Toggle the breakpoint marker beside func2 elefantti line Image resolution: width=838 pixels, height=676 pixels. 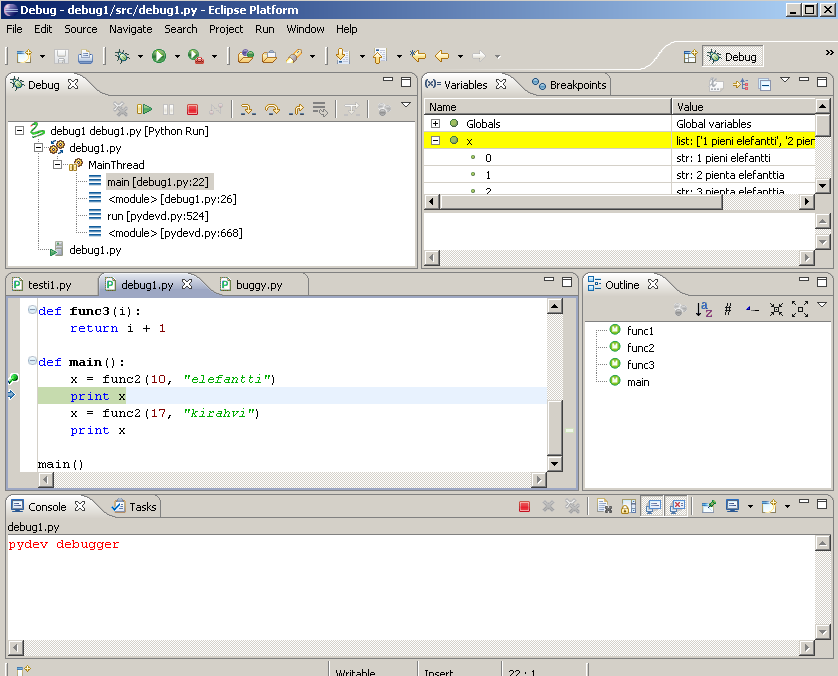coord(13,379)
